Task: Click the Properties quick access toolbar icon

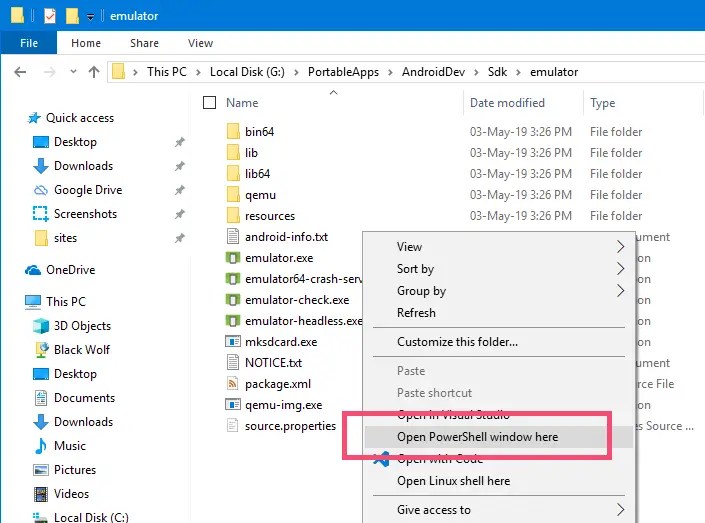Action: pos(50,16)
